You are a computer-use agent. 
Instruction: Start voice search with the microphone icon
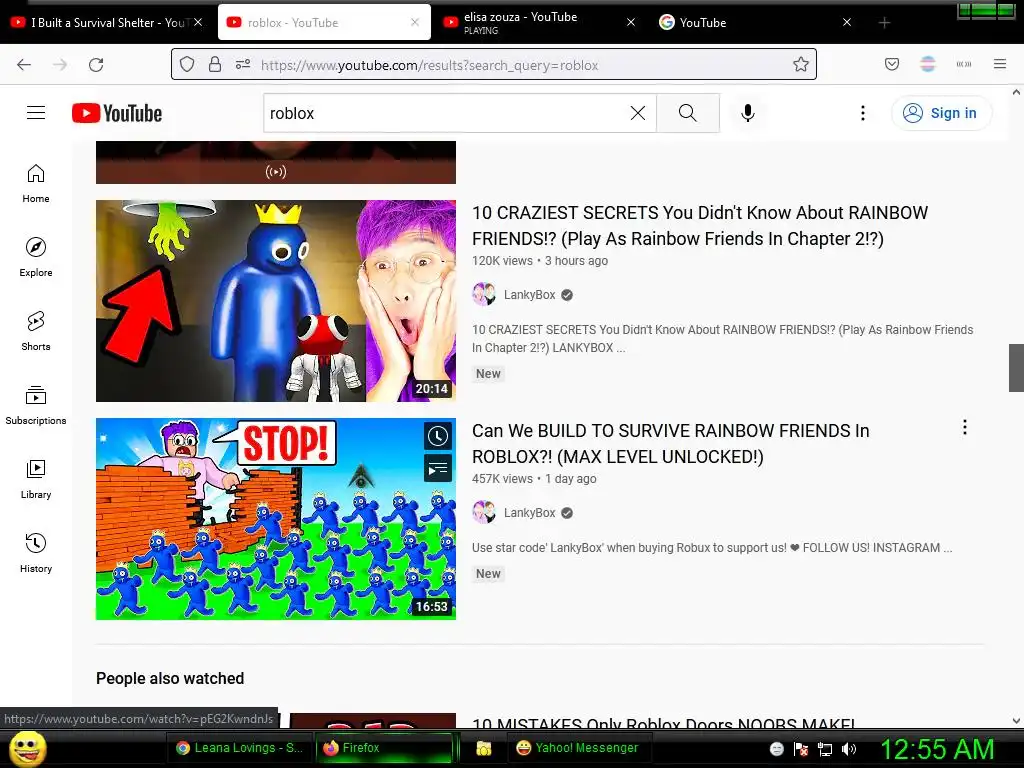pyautogui.click(x=748, y=113)
